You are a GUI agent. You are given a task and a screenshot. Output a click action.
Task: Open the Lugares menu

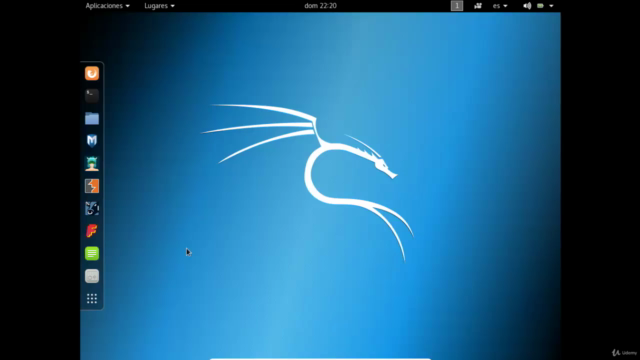(x=159, y=6)
